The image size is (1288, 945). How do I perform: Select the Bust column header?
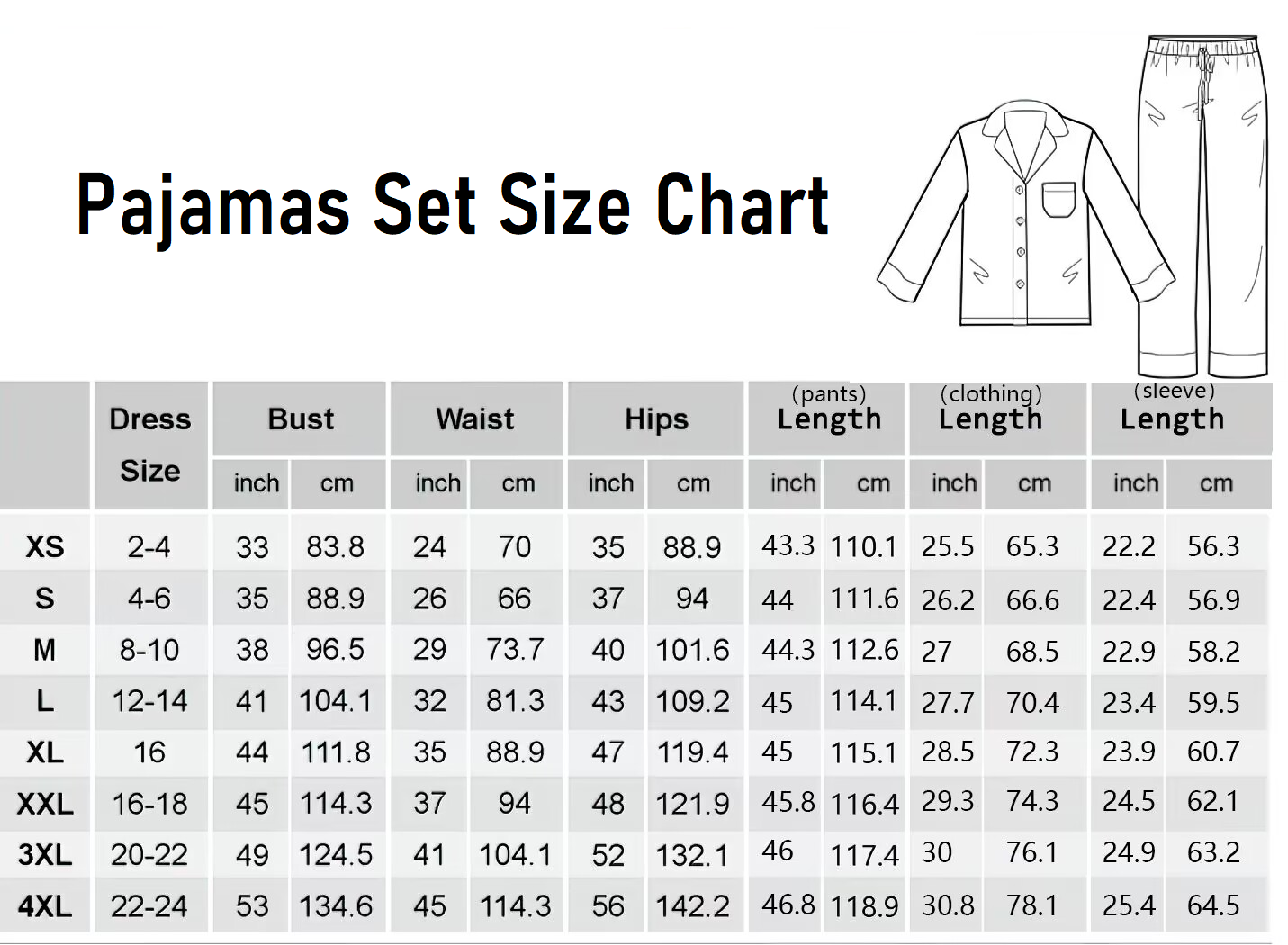click(301, 419)
